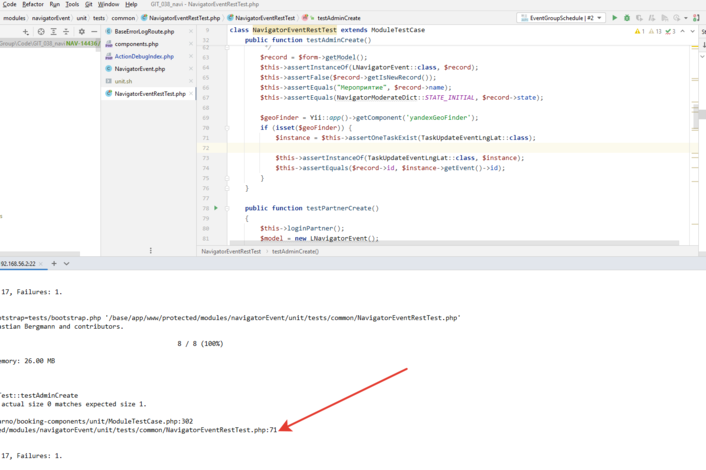
Task: Click the add (+) icon in project panel
Action: click(x=26, y=32)
